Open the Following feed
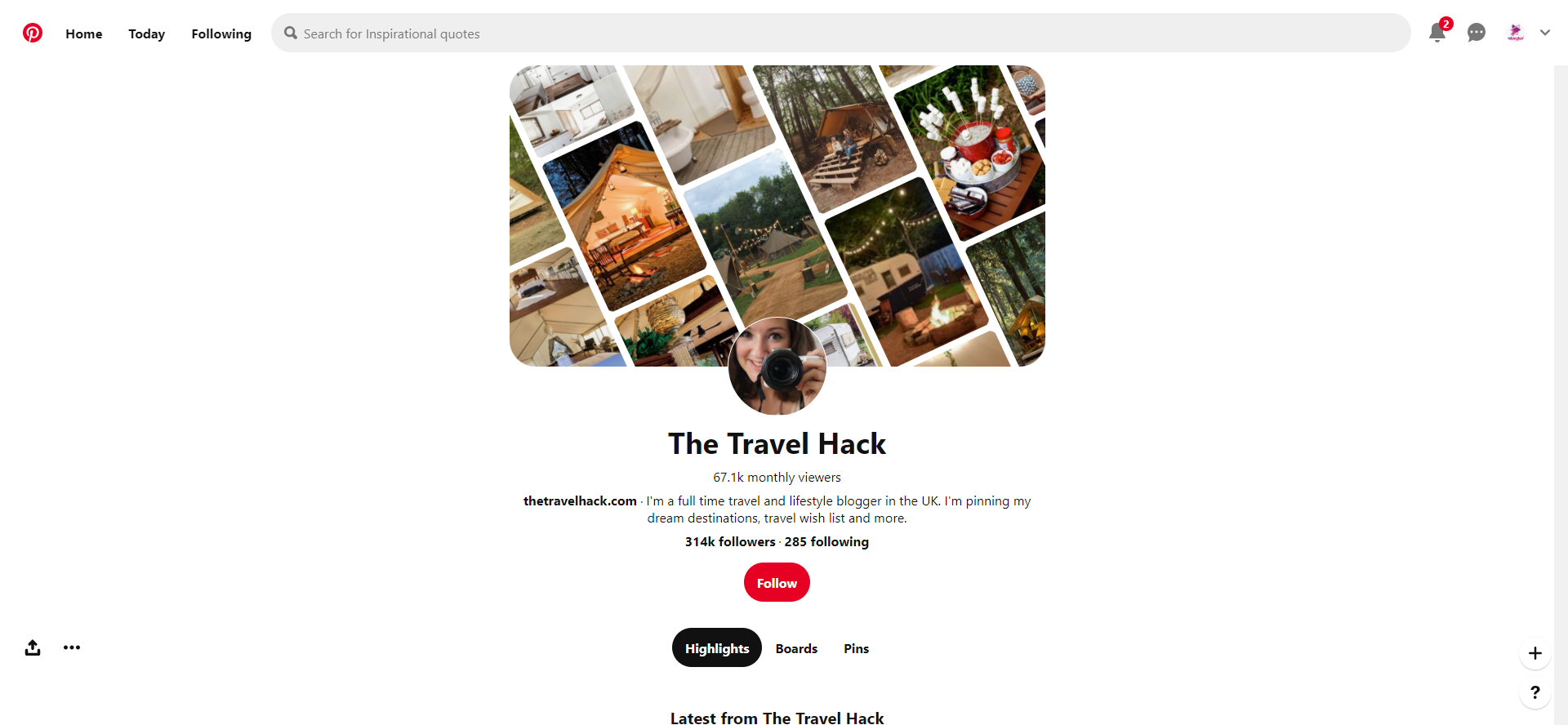The height and width of the screenshot is (725, 1568). pyautogui.click(x=221, y=33)
